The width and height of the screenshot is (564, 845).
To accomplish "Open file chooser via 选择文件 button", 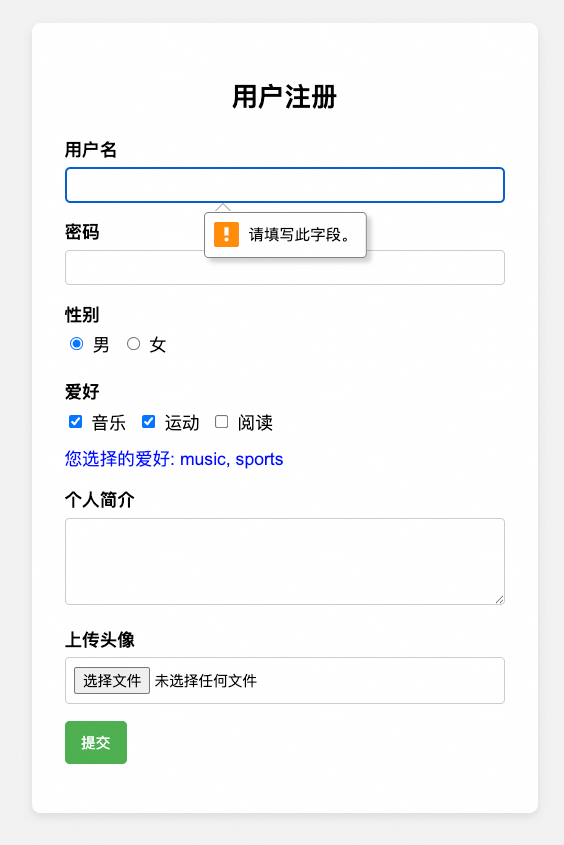I will pyautogui.click(x=112, y=681).
